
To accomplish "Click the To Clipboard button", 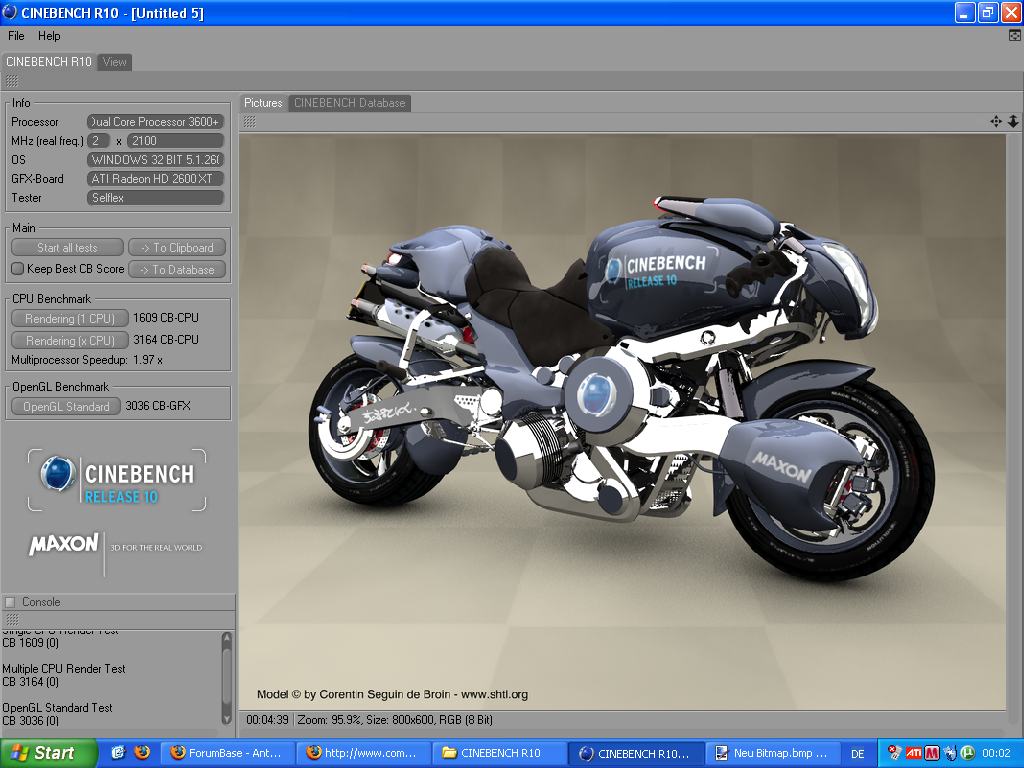I will 177,248.
